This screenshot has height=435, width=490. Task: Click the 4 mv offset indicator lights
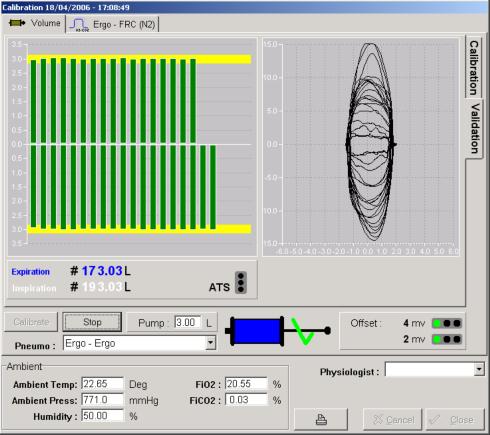pos(447,323)
